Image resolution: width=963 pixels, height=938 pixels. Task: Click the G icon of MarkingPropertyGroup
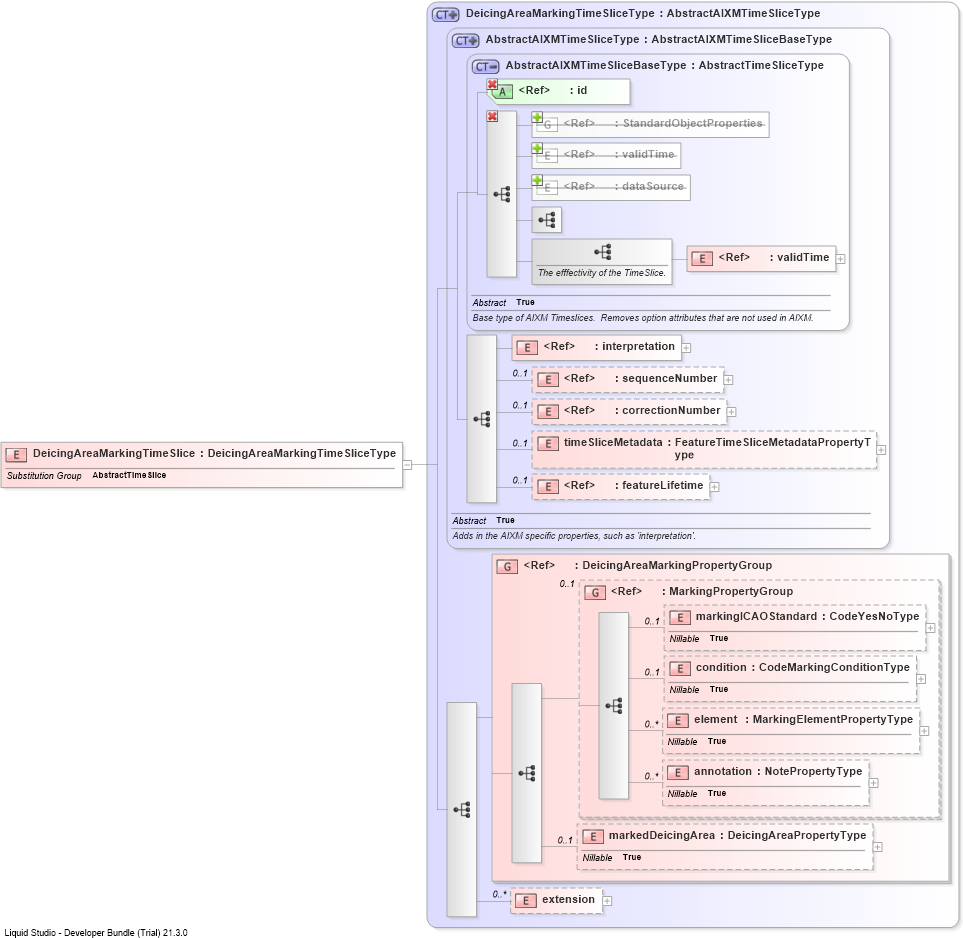pyautogui.click(x=595, y=593)
